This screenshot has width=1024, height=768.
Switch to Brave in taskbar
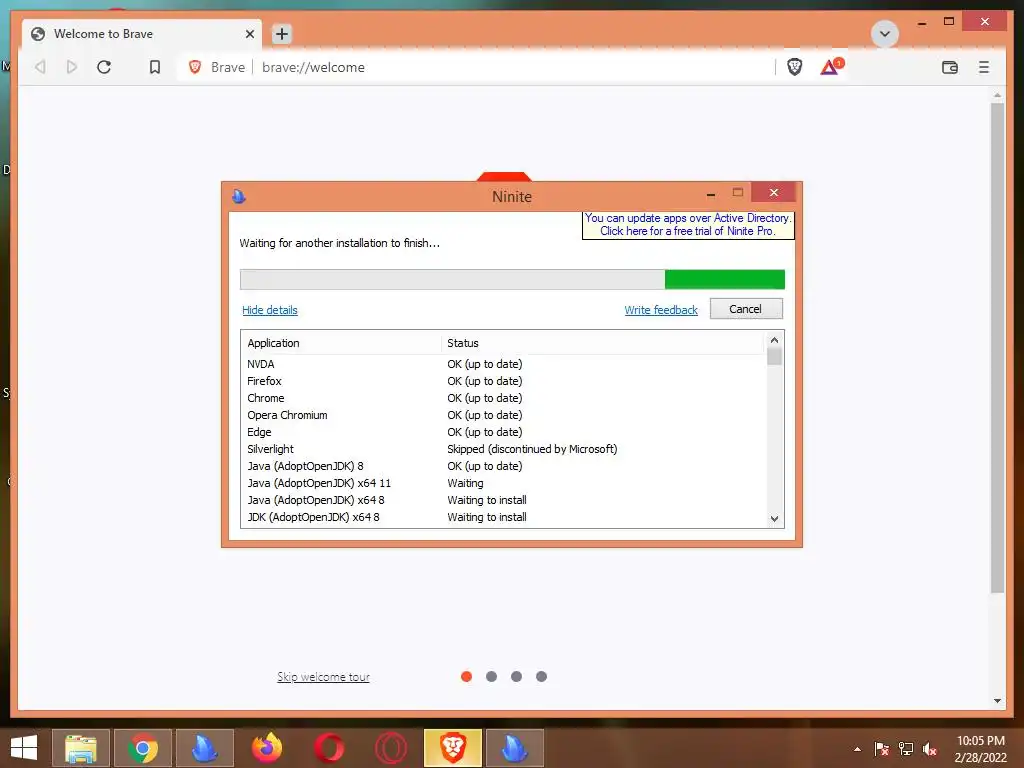click(x=453, y=748)
